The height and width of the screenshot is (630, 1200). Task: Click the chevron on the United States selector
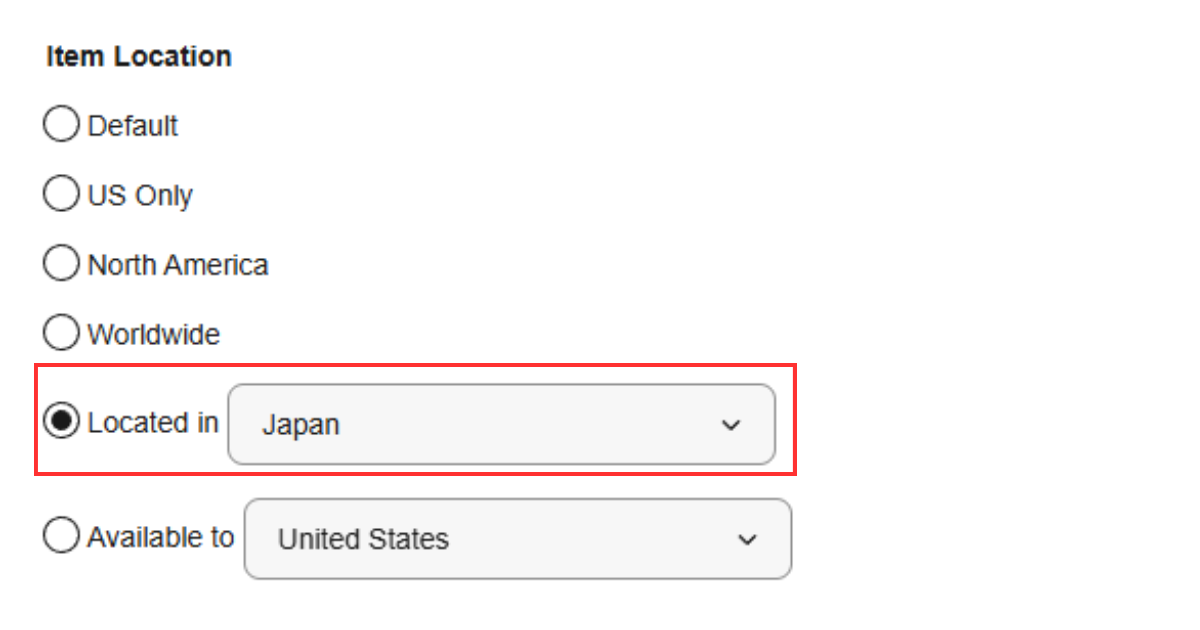(x=746, y=539)
